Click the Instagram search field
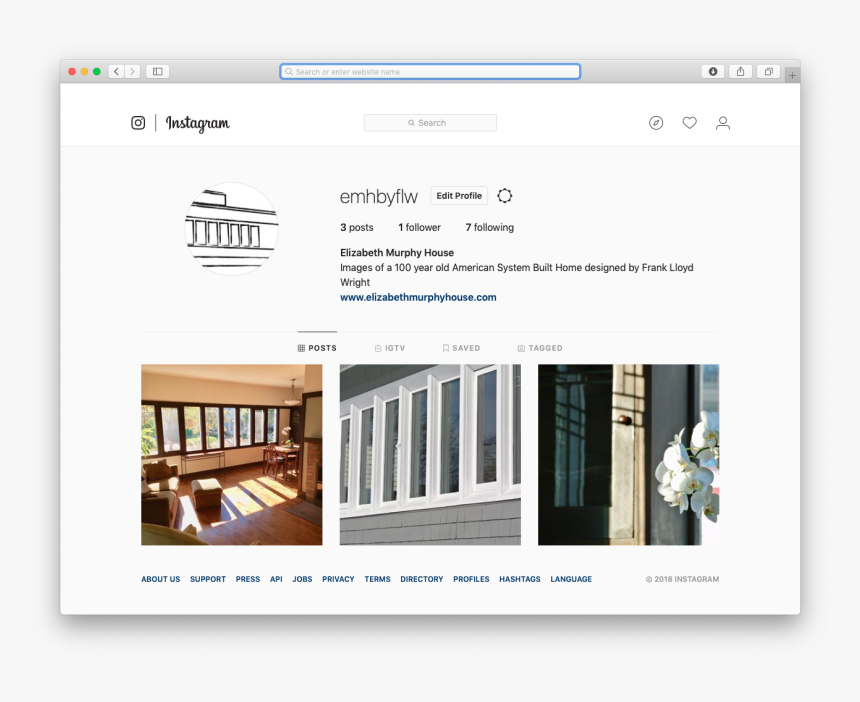Image resolution: width=860 pixels, height=702 pixels. tap(430, 123)
